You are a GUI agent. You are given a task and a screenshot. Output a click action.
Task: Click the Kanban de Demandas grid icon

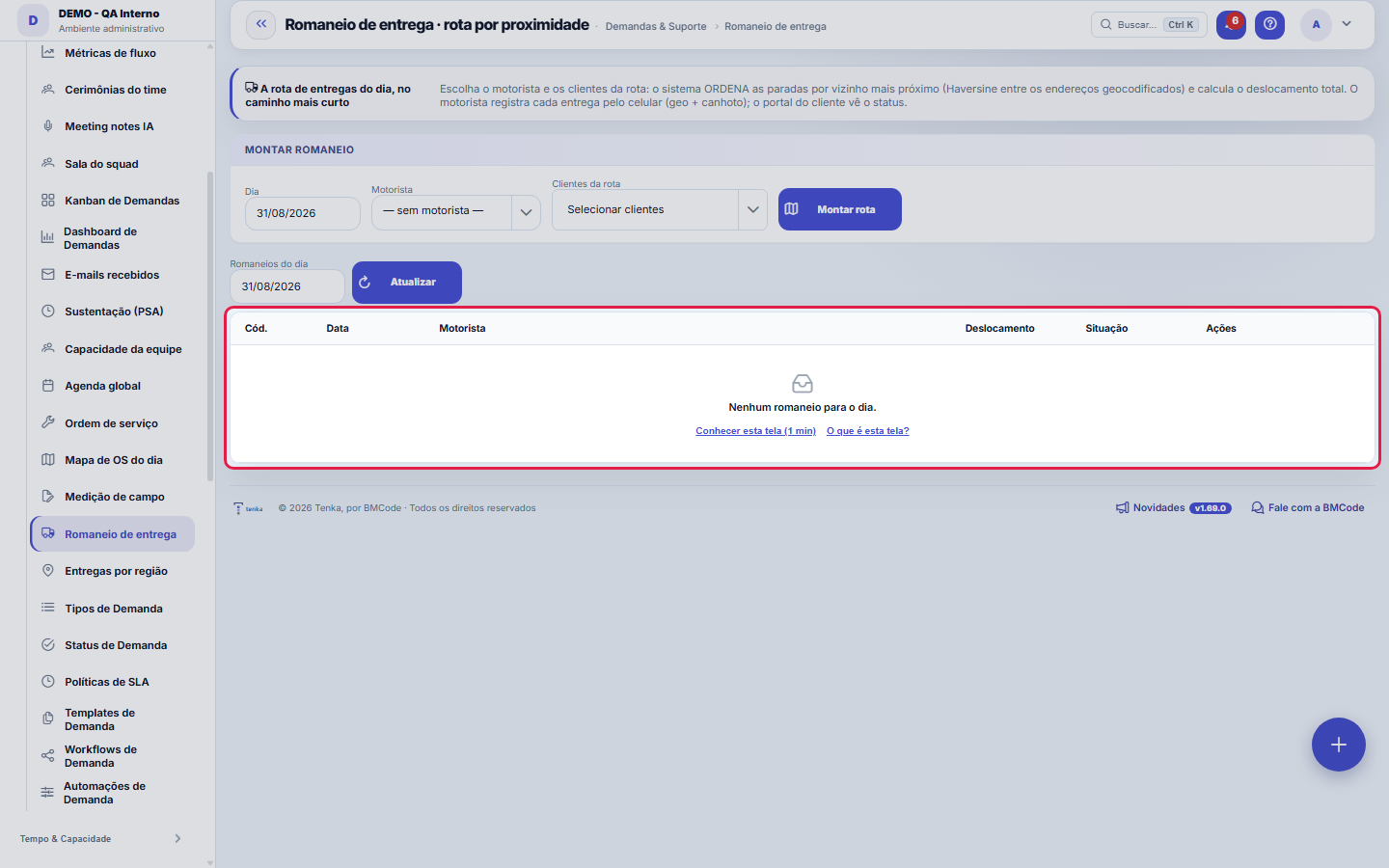click(48, 201)
